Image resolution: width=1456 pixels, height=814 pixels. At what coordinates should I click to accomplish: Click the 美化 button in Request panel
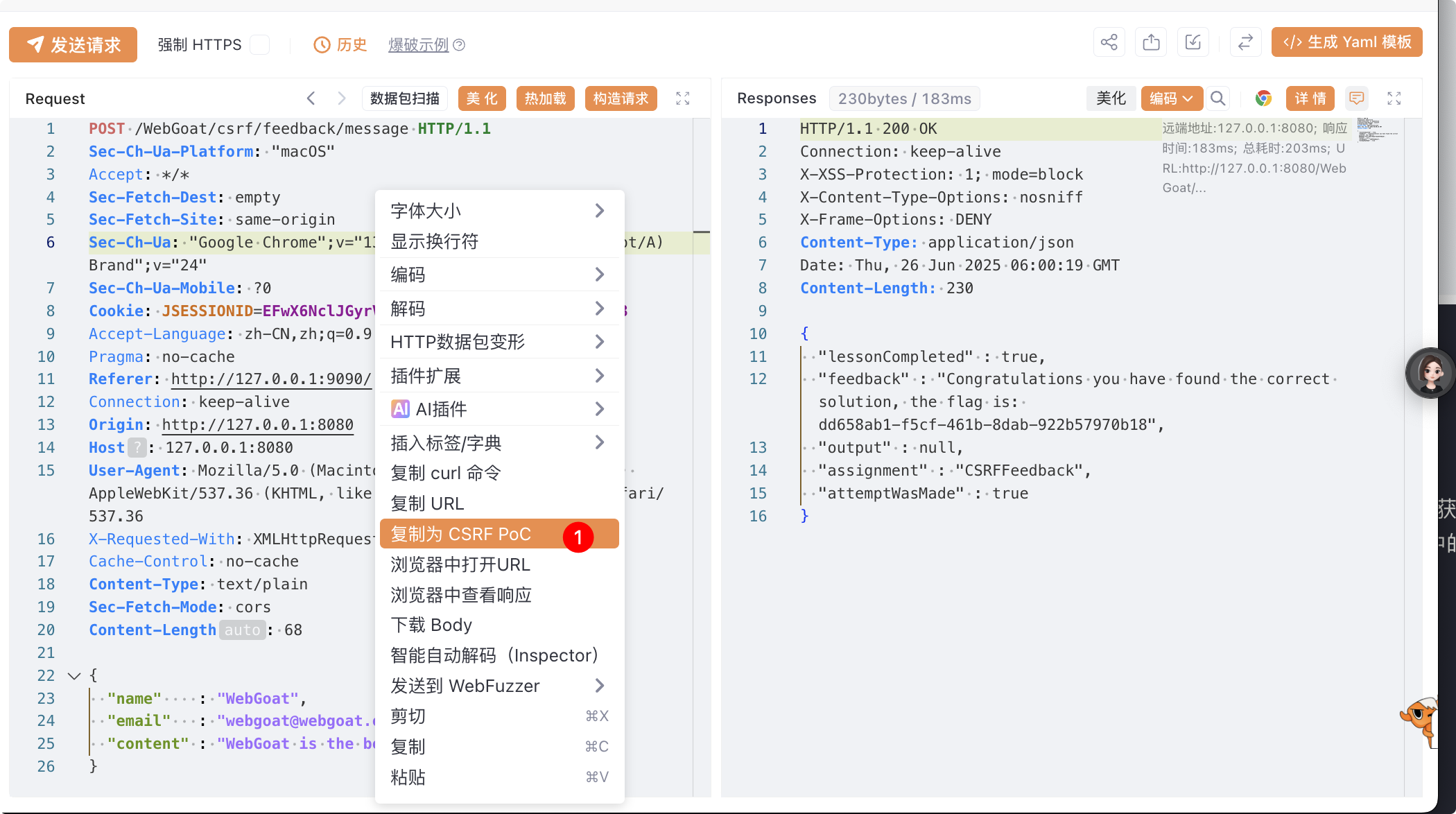[x=482, y=98]
